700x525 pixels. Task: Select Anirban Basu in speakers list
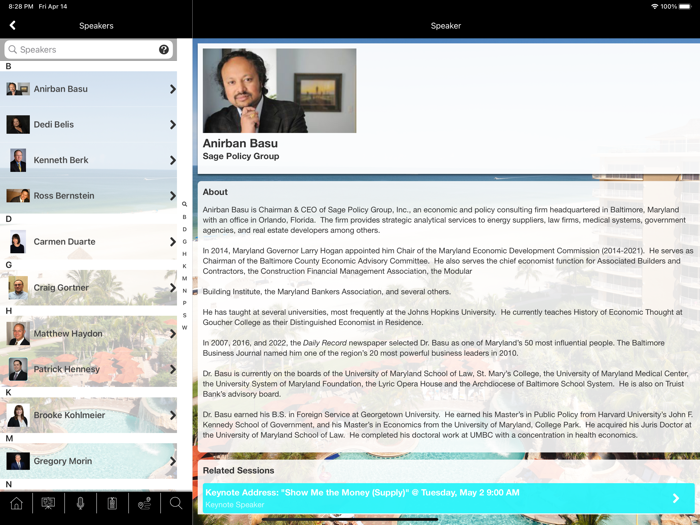pyautogui.click(x=88, y=89)
